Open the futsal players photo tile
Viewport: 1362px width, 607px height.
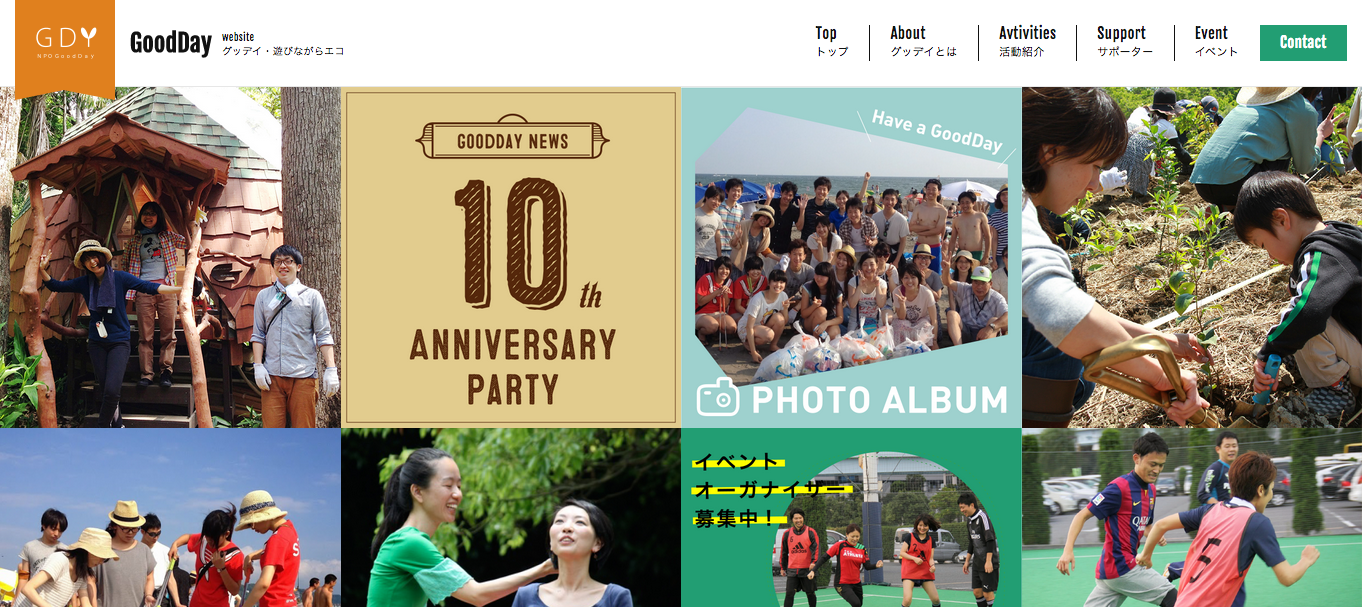click(x=1192, y=518)
